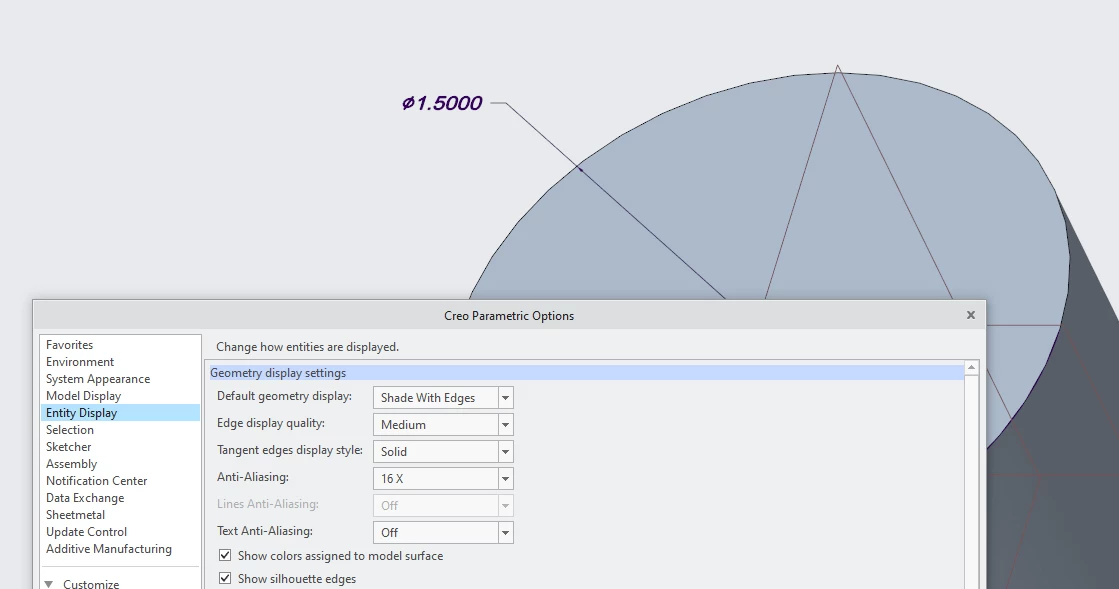
Task: Open the Edge display quality dropdown
Action: point(505,425)
